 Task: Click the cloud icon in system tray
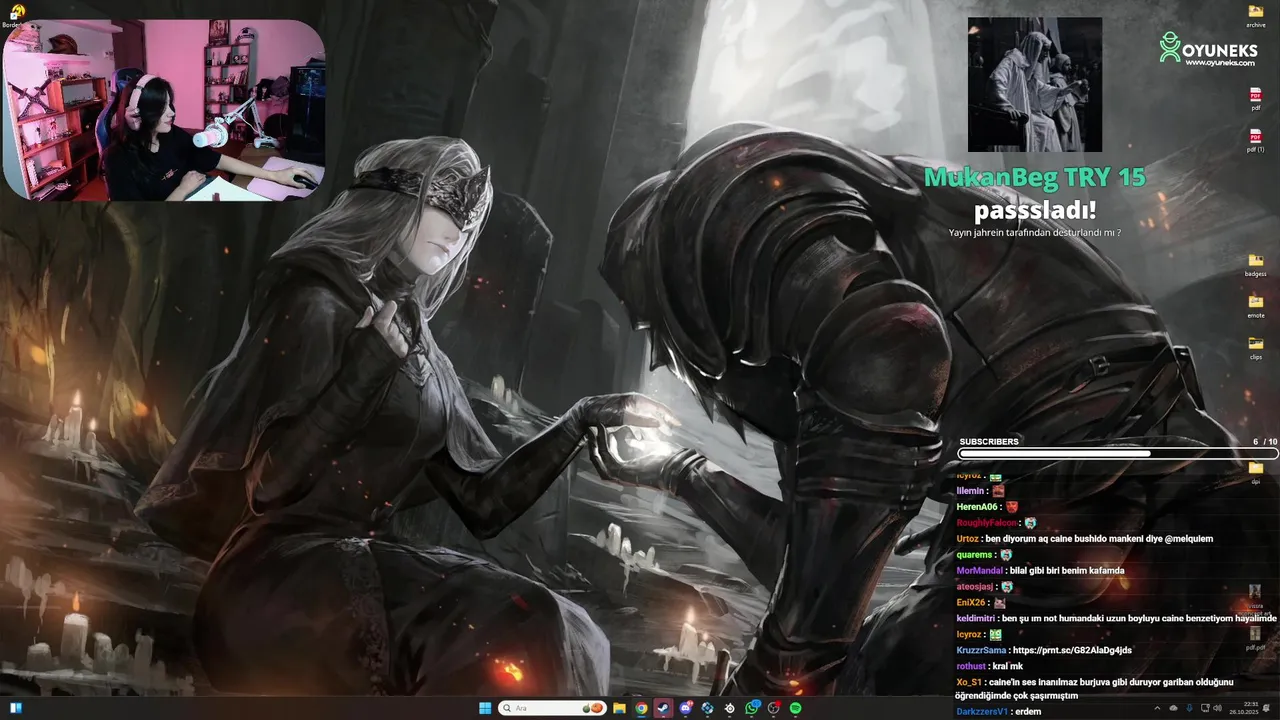coord(1173,708)
